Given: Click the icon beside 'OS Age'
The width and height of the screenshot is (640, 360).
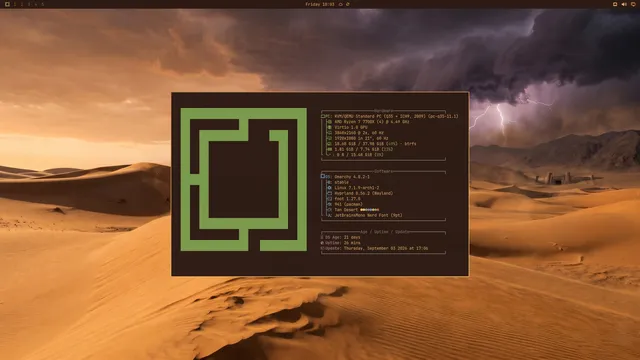Looking at the screenshot, I should click(x=322, y=237).
